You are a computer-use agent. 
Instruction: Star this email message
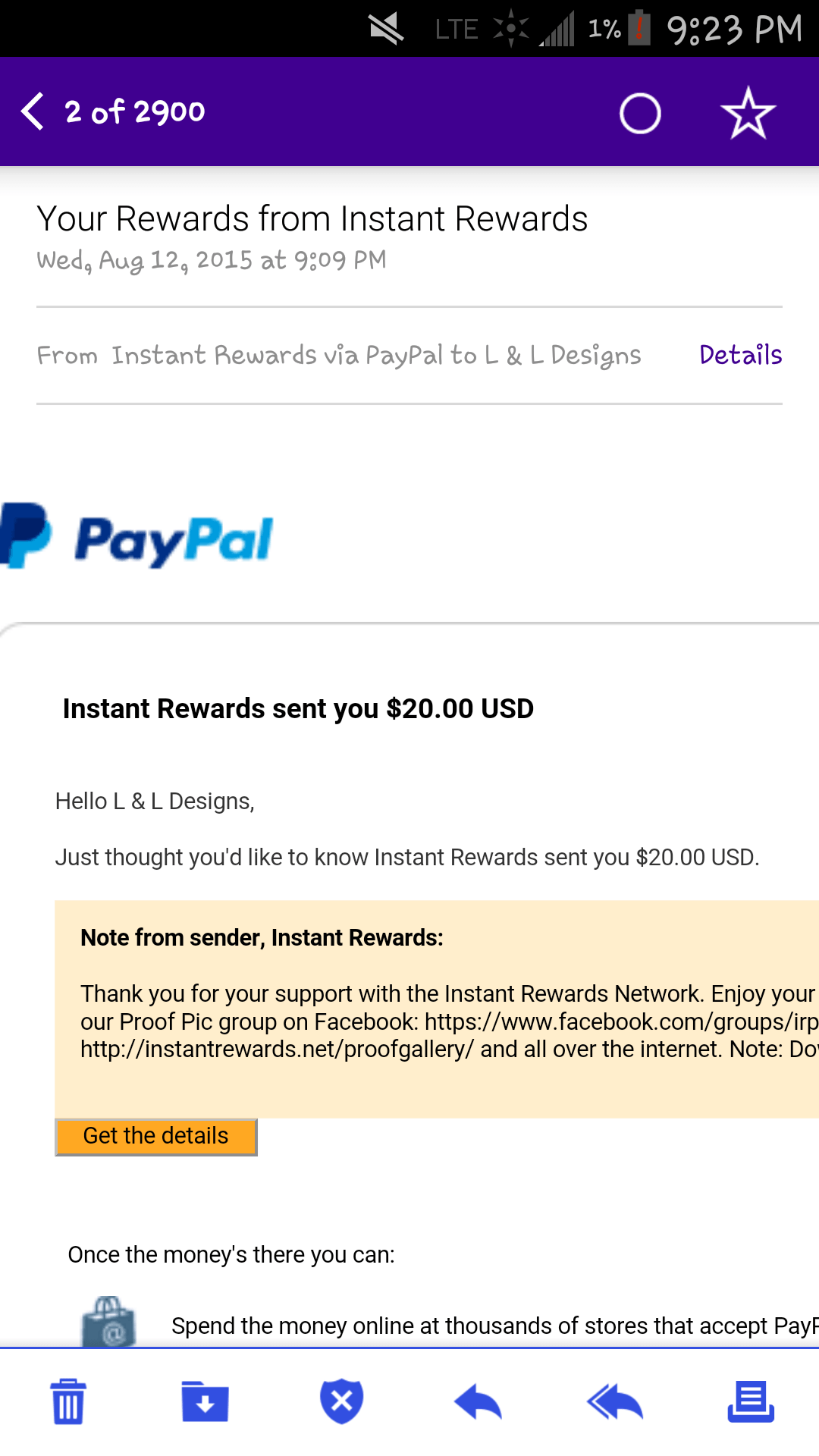[x=748, y=113]
